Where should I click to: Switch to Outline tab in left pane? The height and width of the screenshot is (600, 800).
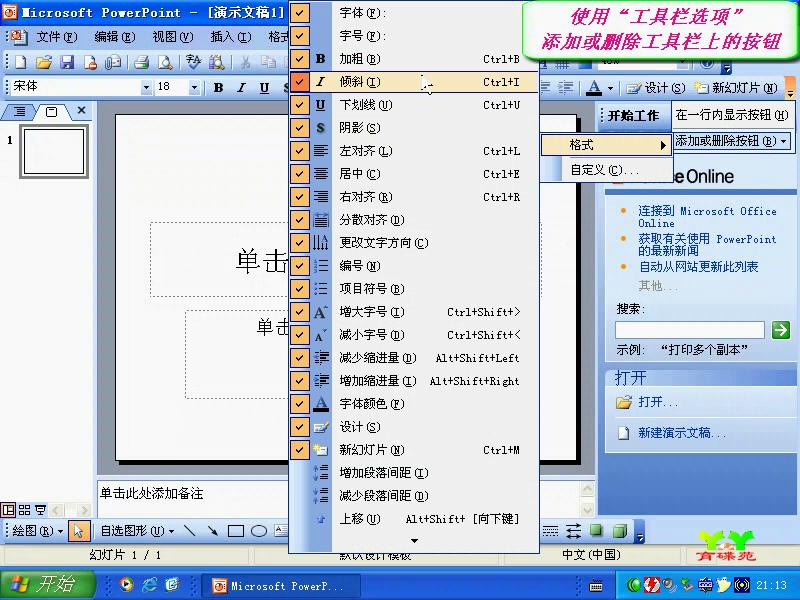click(x=19, y=111)
